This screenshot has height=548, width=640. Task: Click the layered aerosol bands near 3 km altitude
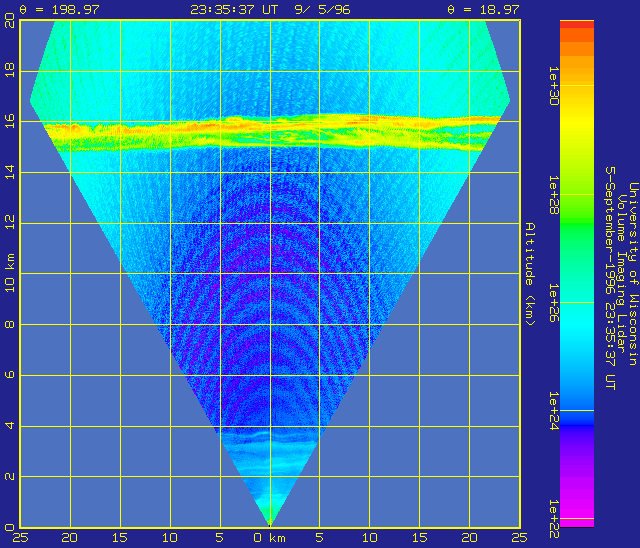[269, 449]
